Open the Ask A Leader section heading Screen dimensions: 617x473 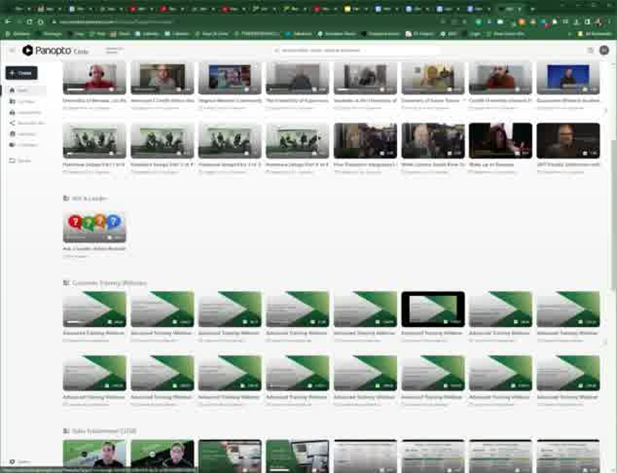(84, 199)
